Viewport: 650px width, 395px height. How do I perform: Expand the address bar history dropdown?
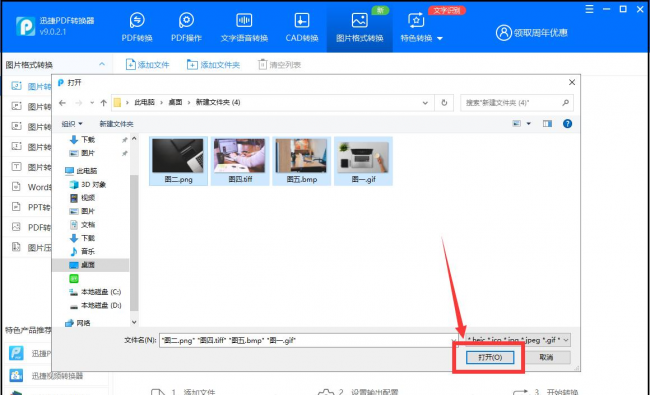[425, 103]
